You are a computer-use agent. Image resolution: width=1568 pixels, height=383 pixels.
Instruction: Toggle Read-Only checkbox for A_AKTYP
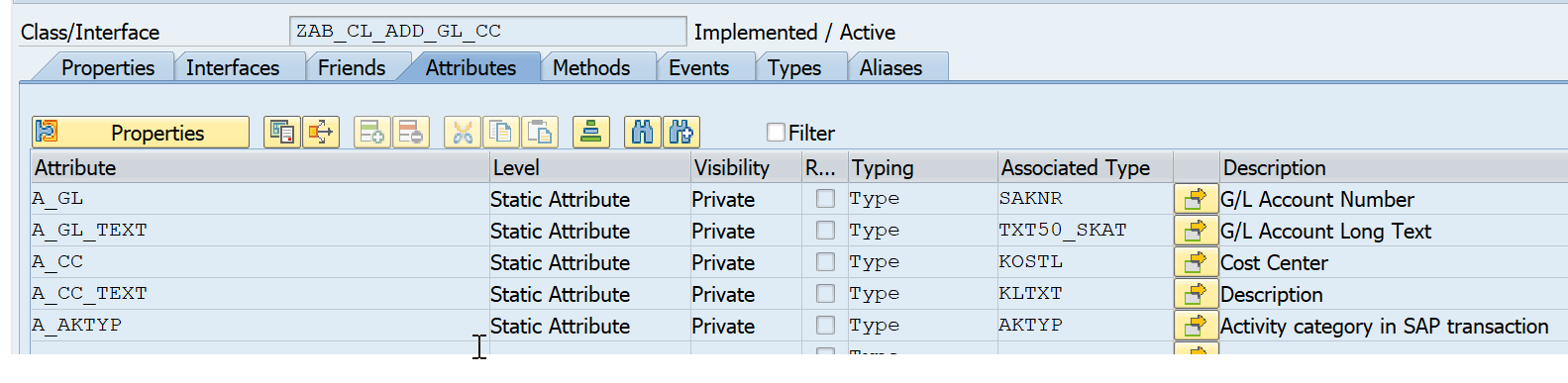[x=825, y=326]
